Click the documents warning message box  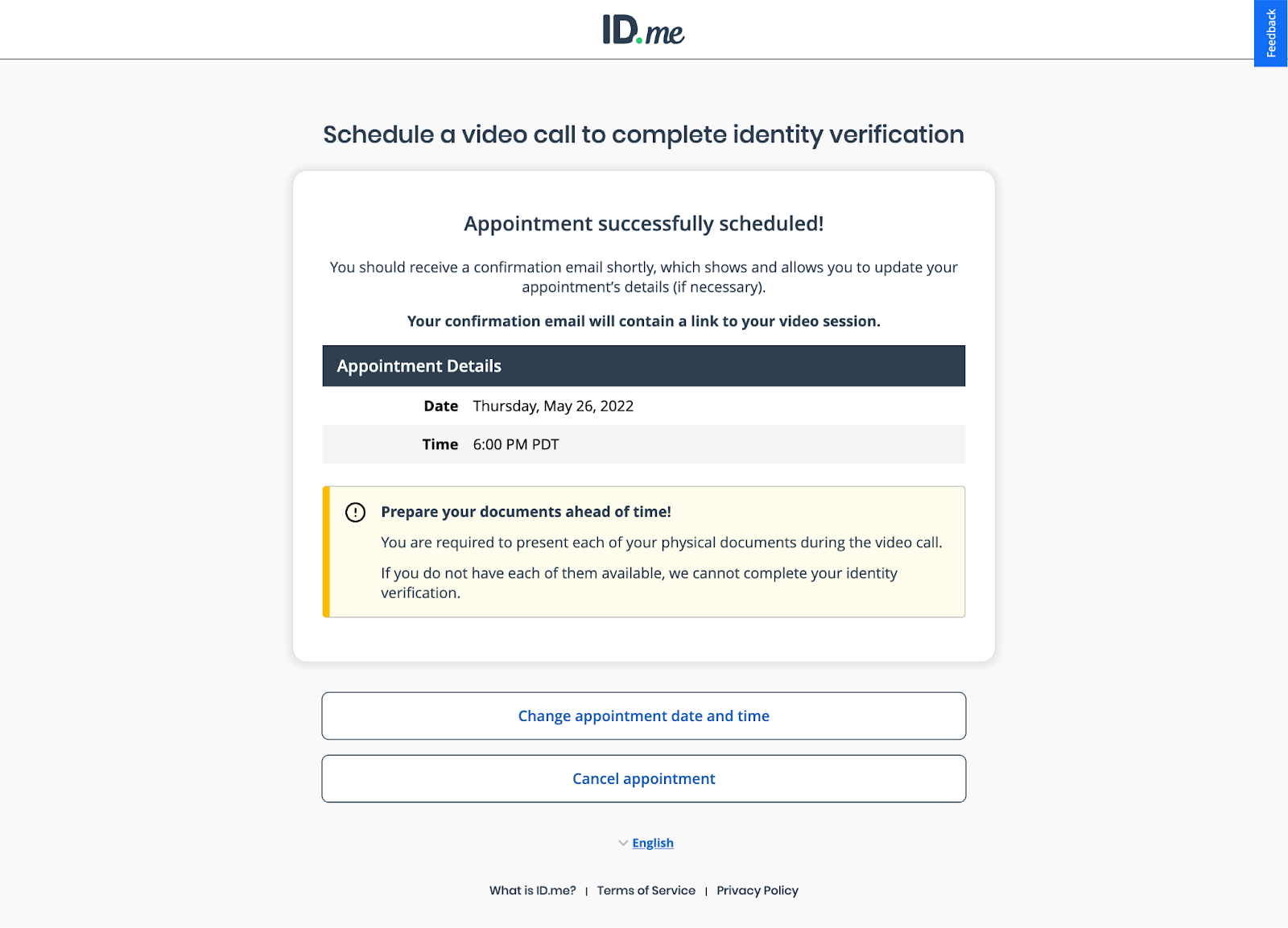point(644,551)
